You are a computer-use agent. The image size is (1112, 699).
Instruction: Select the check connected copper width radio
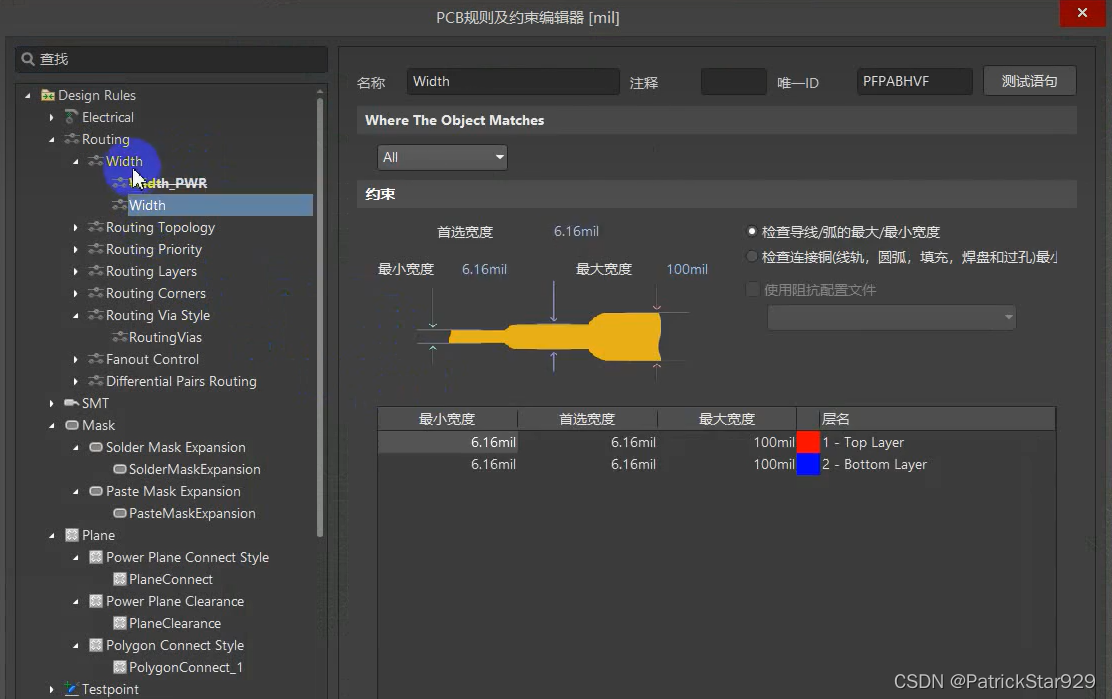[752, 257]
